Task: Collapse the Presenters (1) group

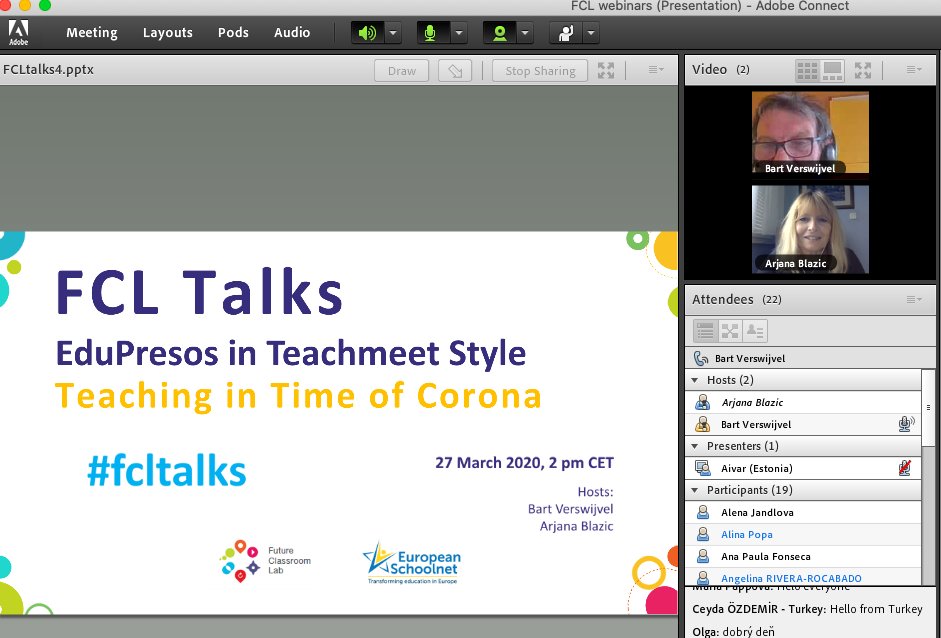Action: pyautogui.click(x=695, y=446)
